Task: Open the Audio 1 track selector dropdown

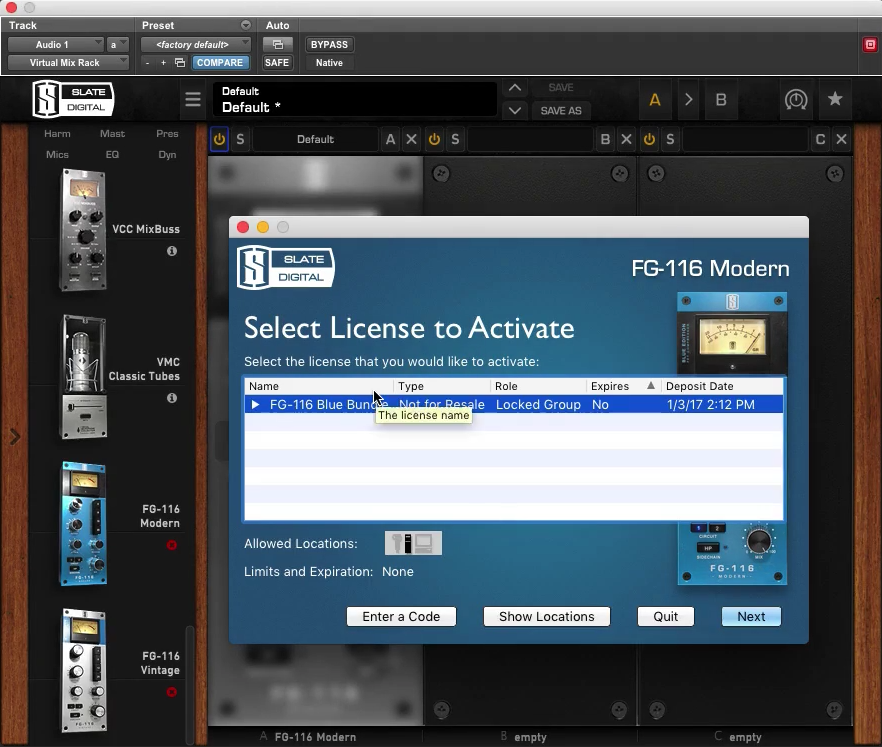Action: 56,44
